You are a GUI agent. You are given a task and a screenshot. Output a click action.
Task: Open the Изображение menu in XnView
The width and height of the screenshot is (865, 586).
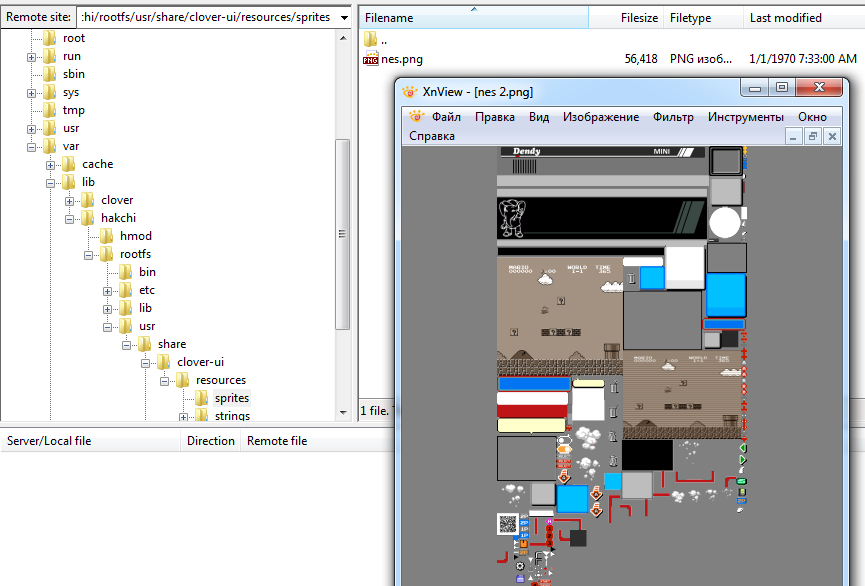click(601, 117)
